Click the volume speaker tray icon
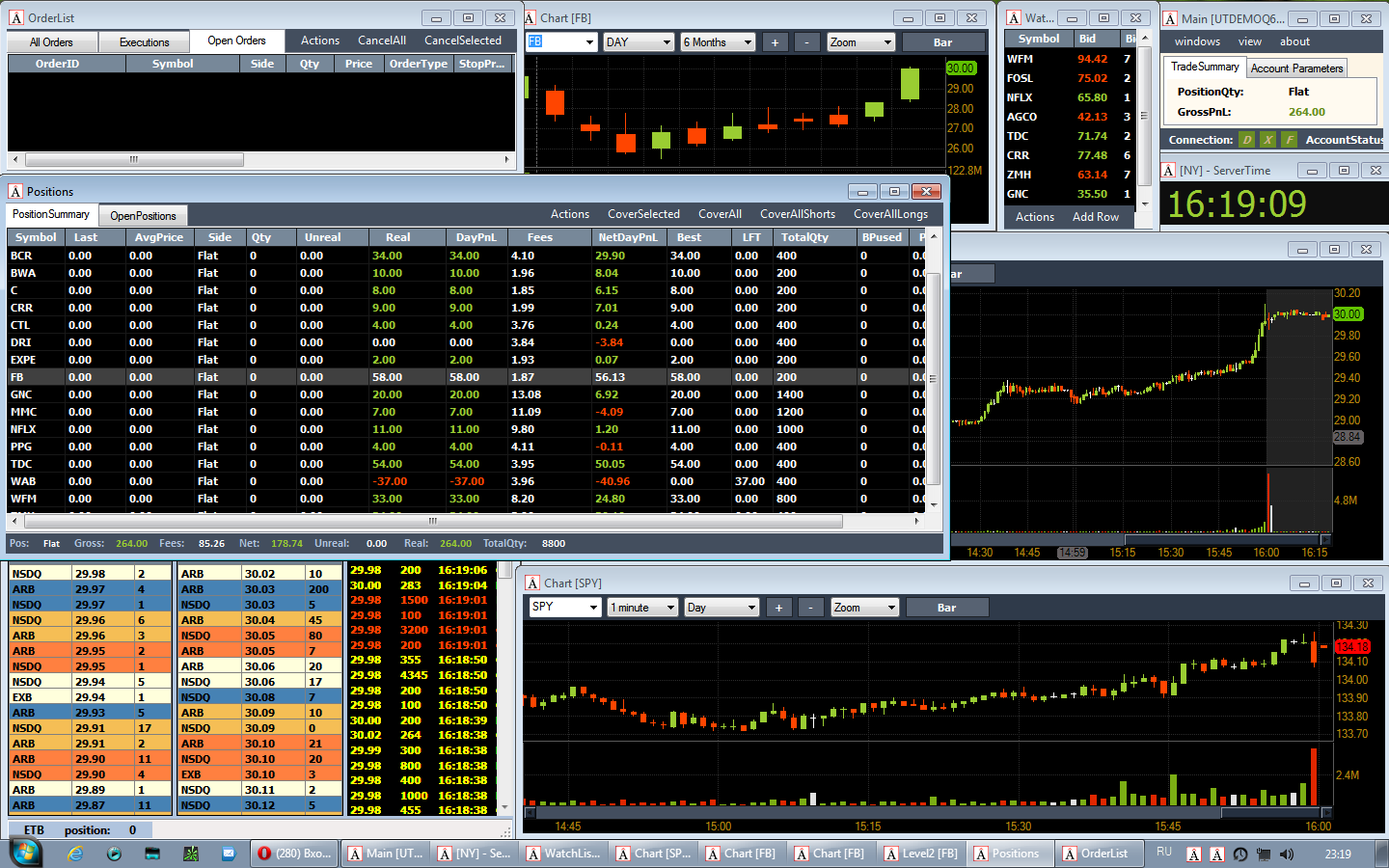Image resolution: width=1389 pixels, height=868 pixels. coord(1286,854)
